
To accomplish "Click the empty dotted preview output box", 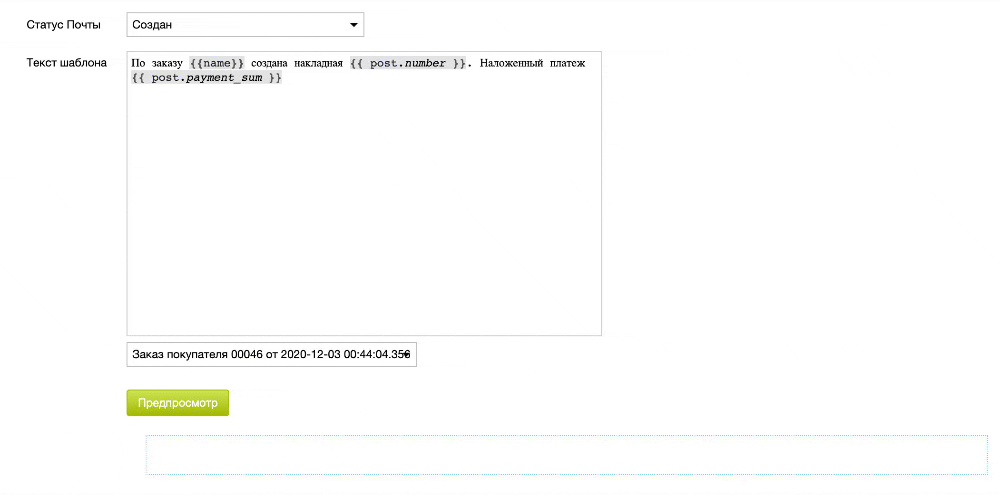I will (566, 455).
